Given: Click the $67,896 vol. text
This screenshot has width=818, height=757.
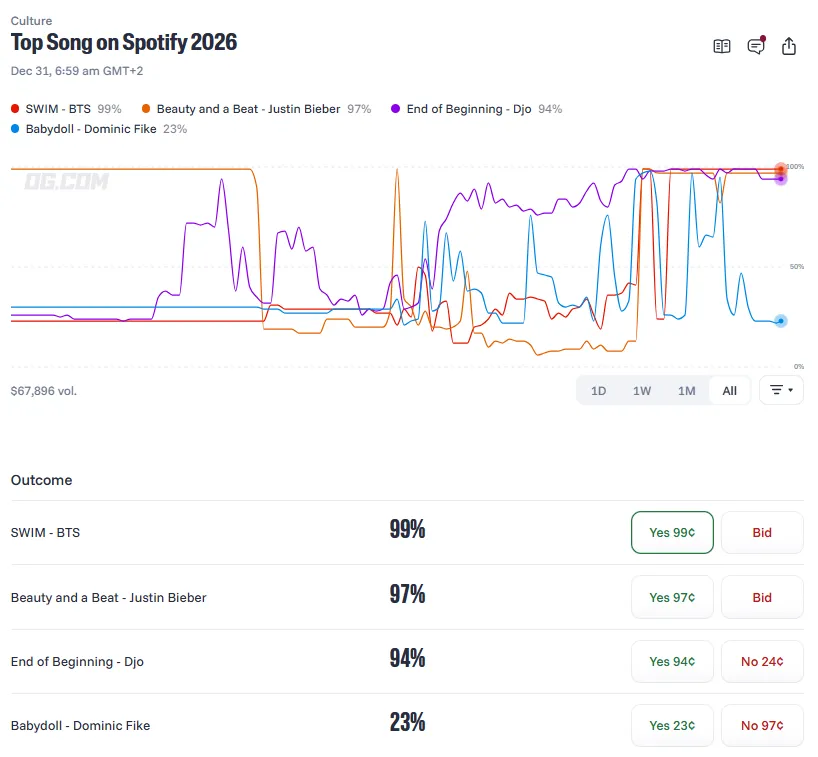Looking at the screenshot, I should pos(44,391).
